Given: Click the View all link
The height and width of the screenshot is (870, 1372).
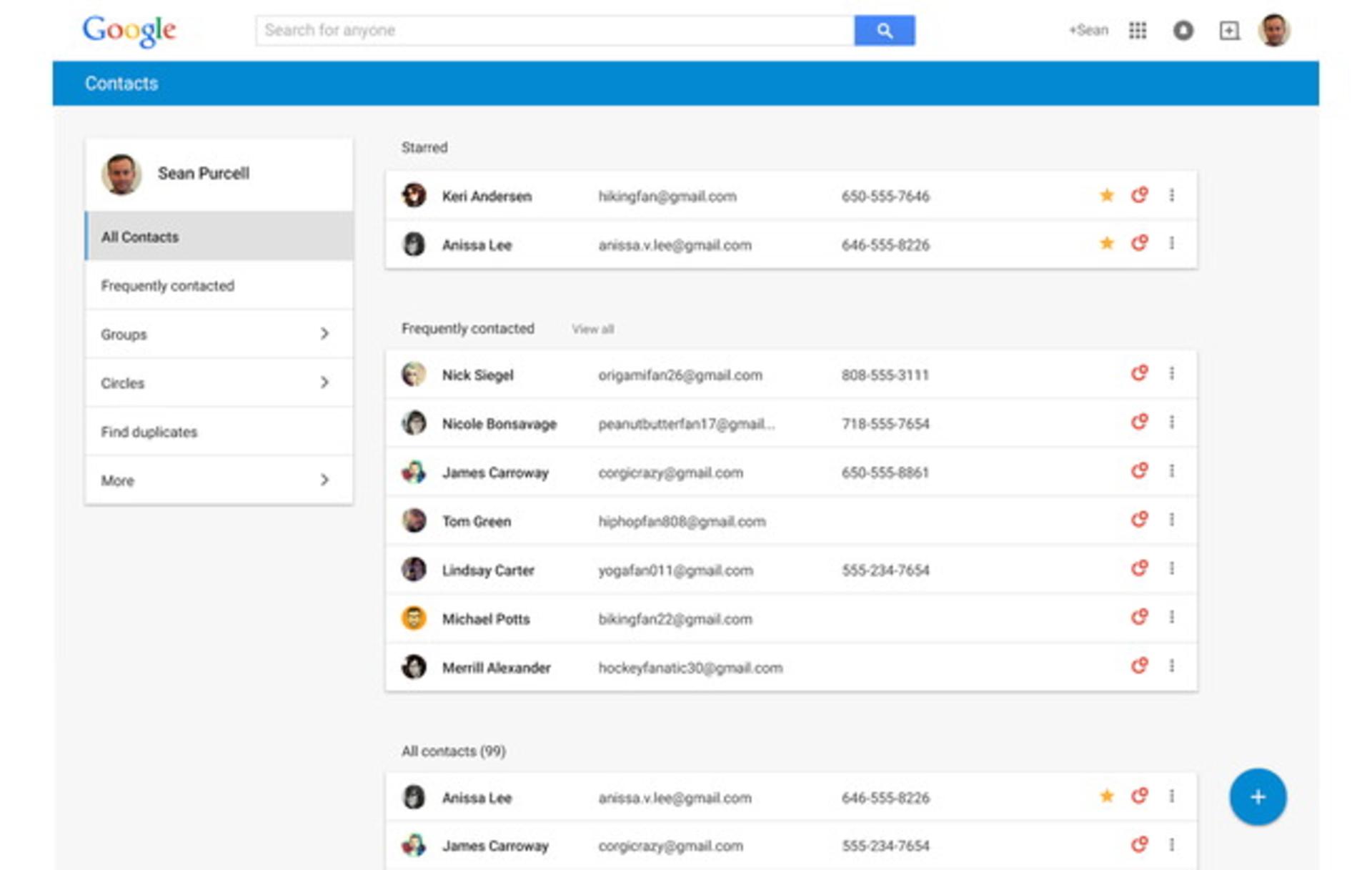Looking at the screenshot, I should 592,329.
